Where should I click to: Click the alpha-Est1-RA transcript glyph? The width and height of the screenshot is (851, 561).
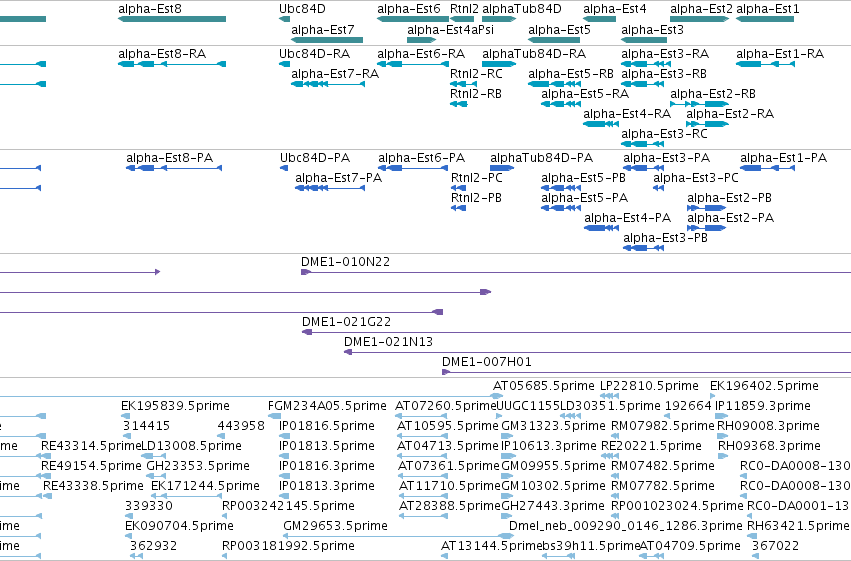point(765,64)
